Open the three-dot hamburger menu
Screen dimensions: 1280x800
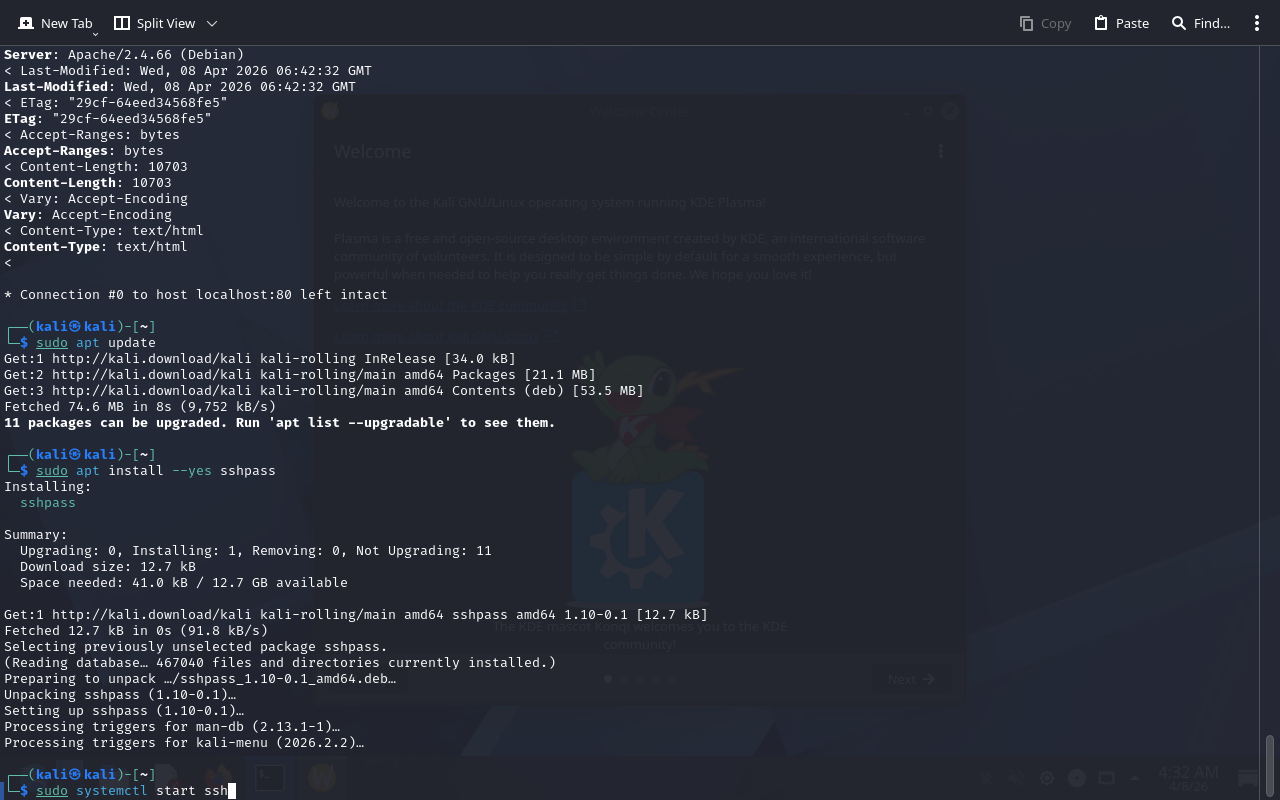1257,23
